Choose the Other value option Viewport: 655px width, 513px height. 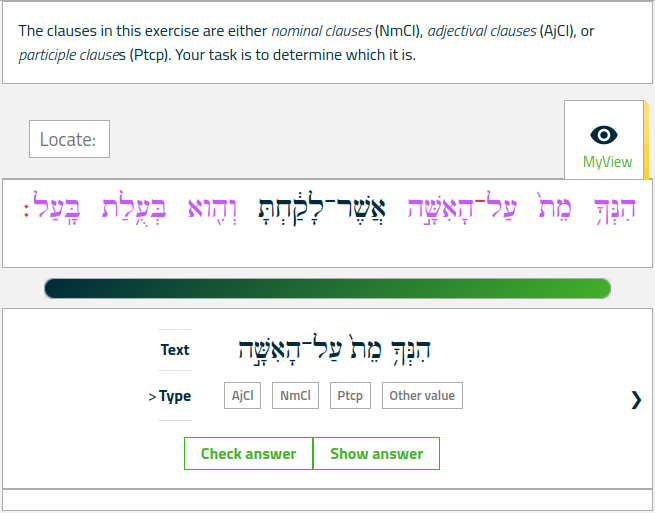click(x=422, y=395)
